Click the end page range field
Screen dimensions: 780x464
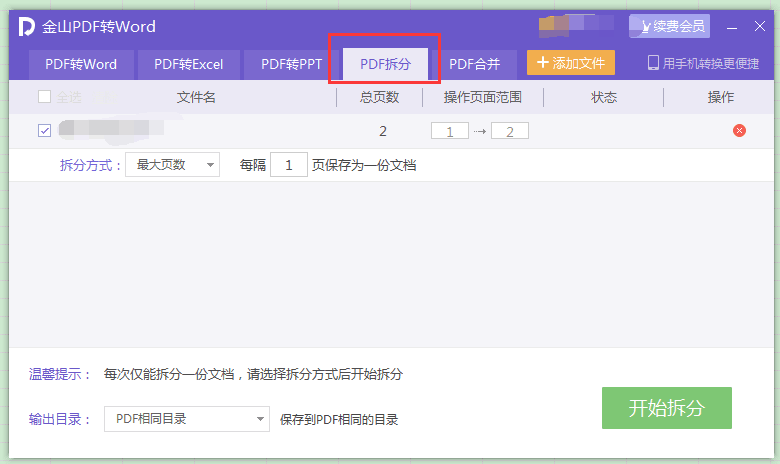coord(510,131)
